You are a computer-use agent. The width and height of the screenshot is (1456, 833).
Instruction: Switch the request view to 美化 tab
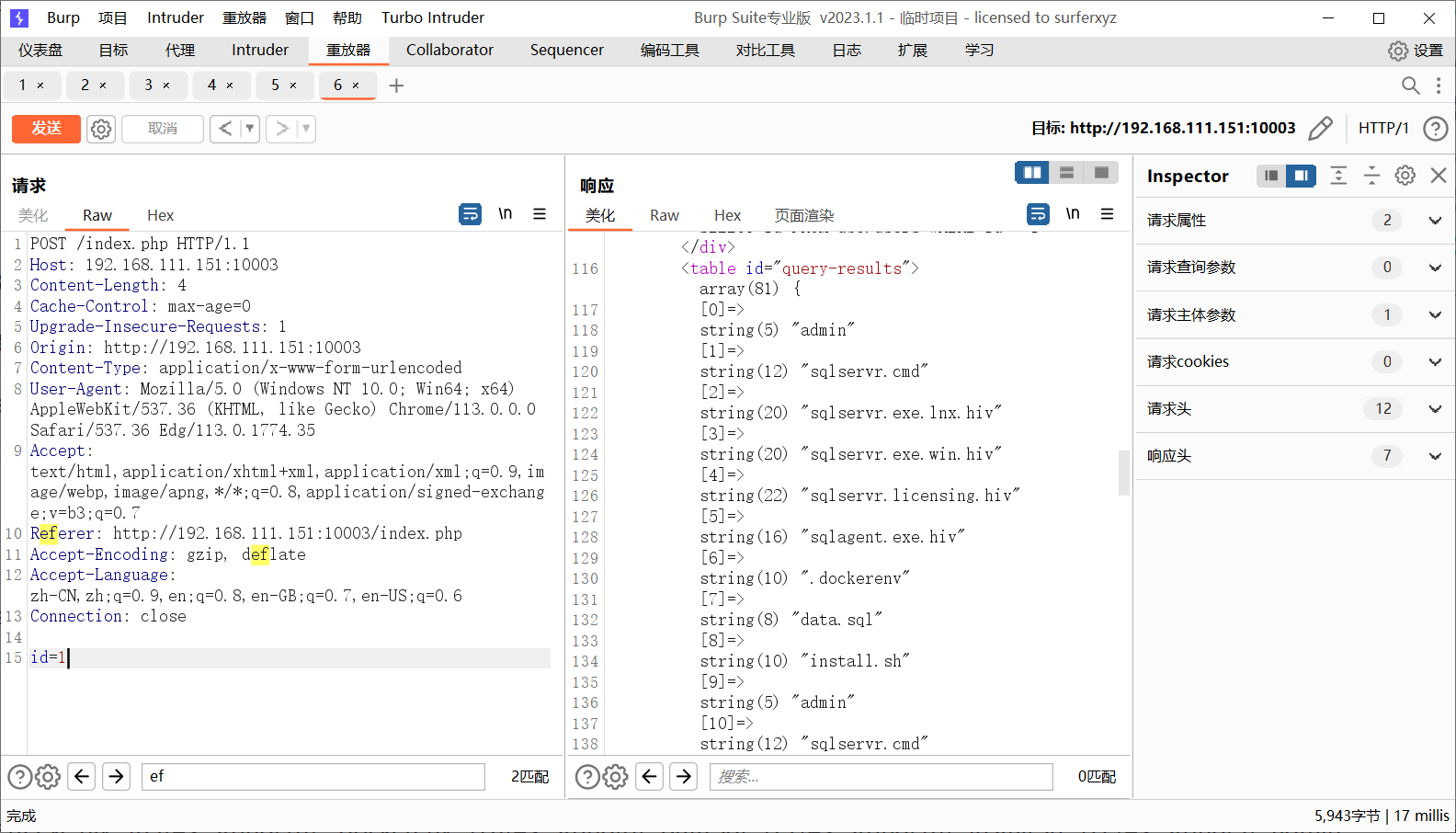click(x=33, y=215)
